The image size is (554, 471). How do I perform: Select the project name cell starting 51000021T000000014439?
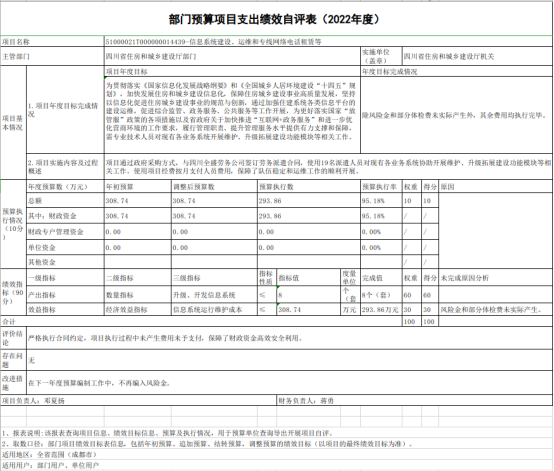[x=328, y=42]
